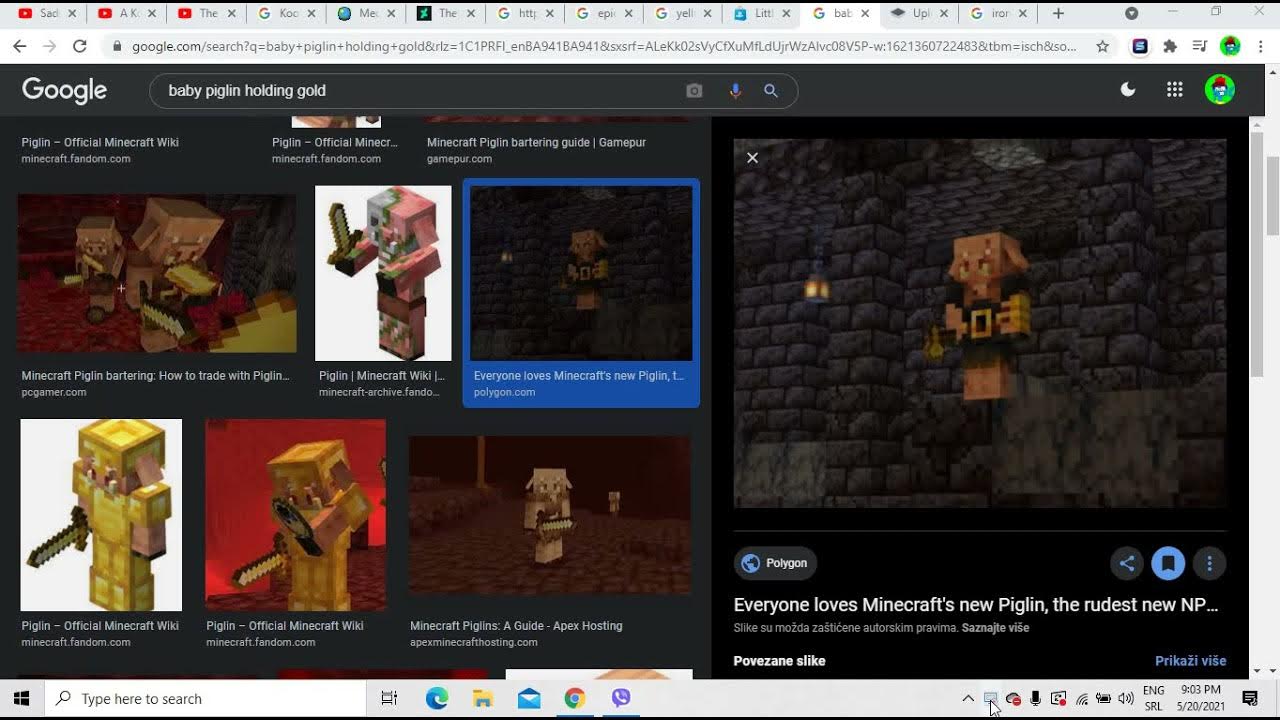Launch Microsoft Edge from the taskbar
Image resolution: width=1280 pixels, height=720 pixels.
[437, 698]
